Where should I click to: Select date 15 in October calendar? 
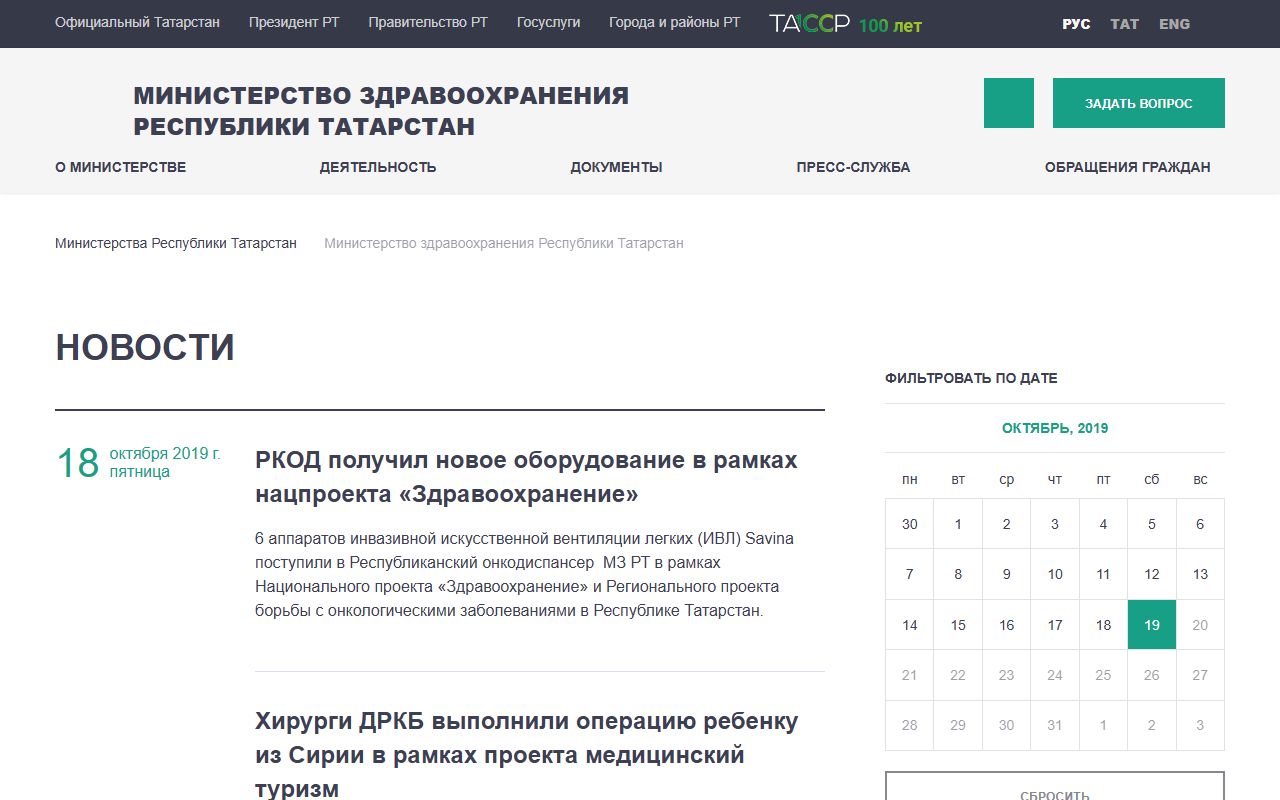click(x=958, y=625)
